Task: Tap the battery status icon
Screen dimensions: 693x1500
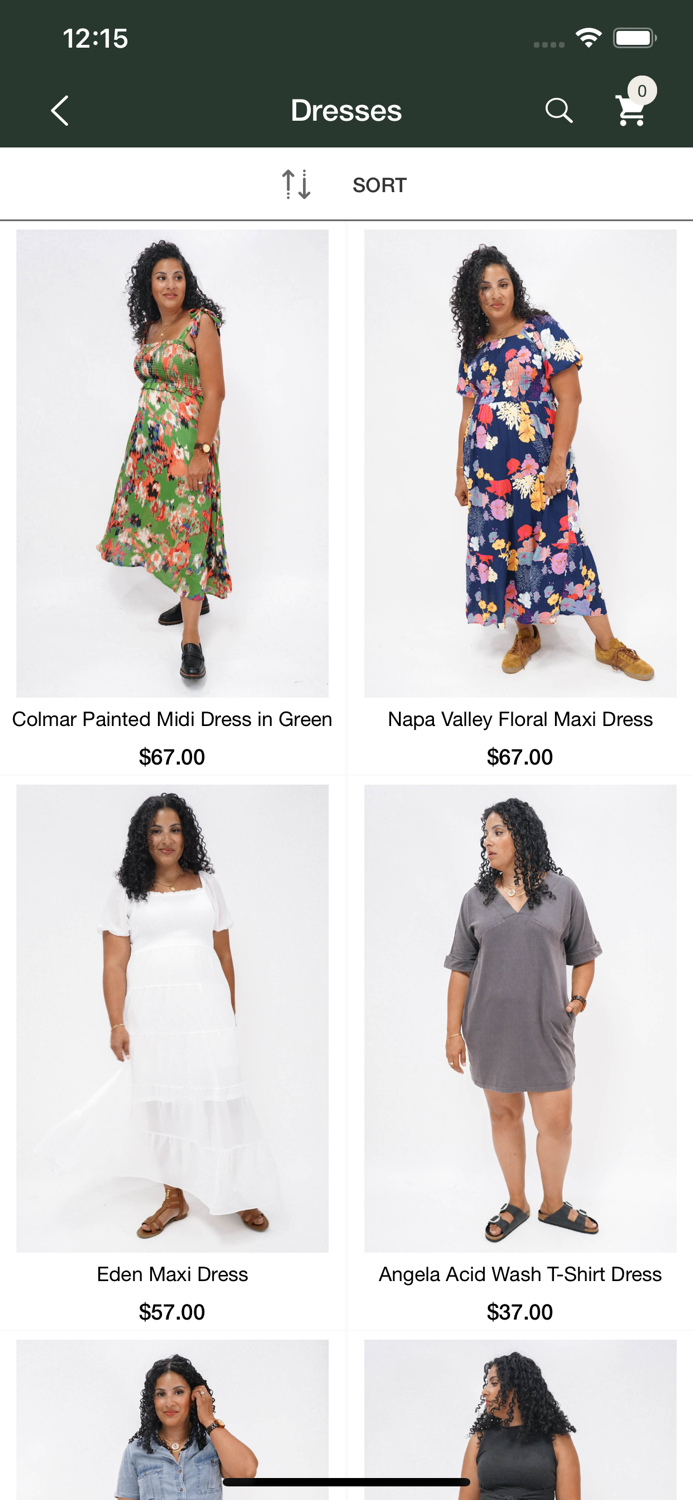Action: tap(634, 38)
